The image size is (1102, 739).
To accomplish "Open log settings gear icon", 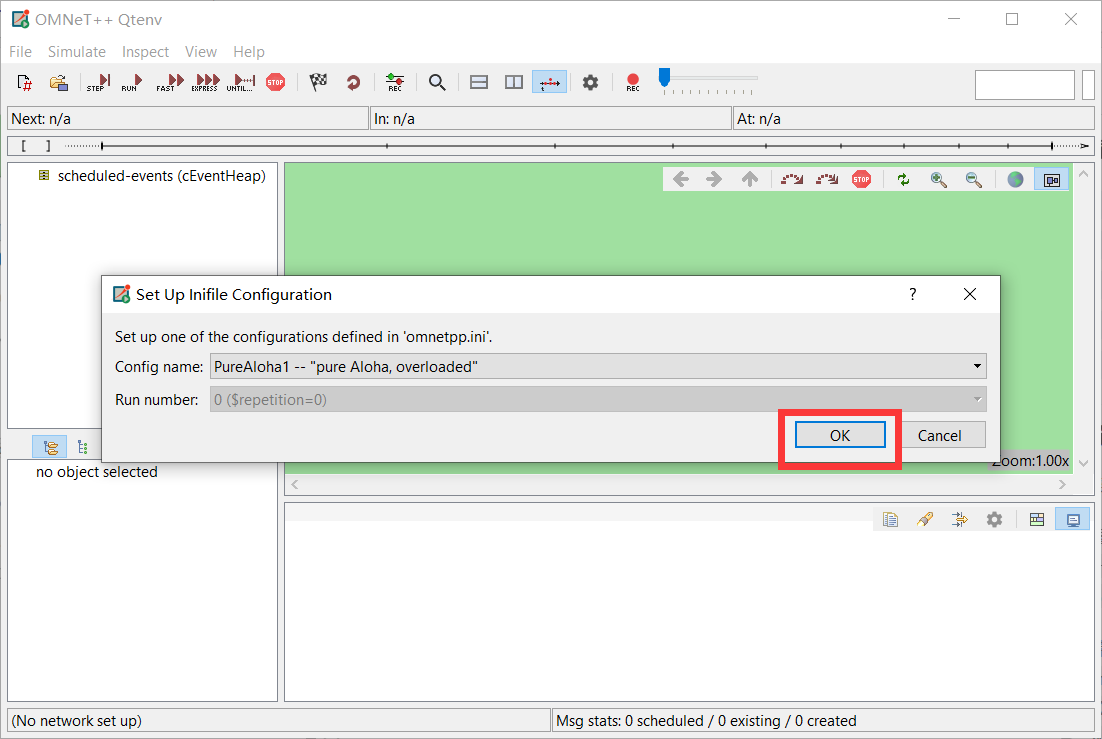I will pos(994,520).
